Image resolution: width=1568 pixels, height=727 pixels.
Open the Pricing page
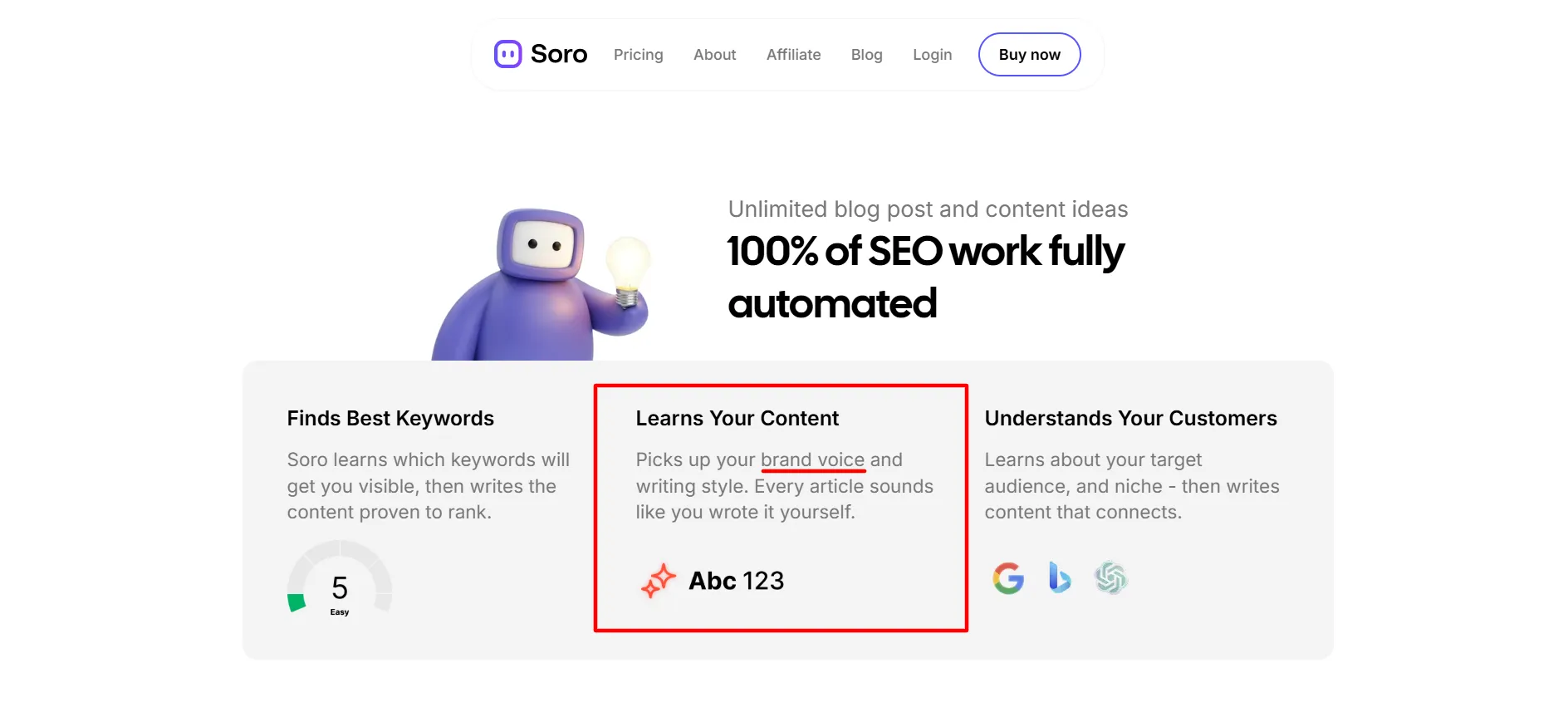(x=639, y=55)
